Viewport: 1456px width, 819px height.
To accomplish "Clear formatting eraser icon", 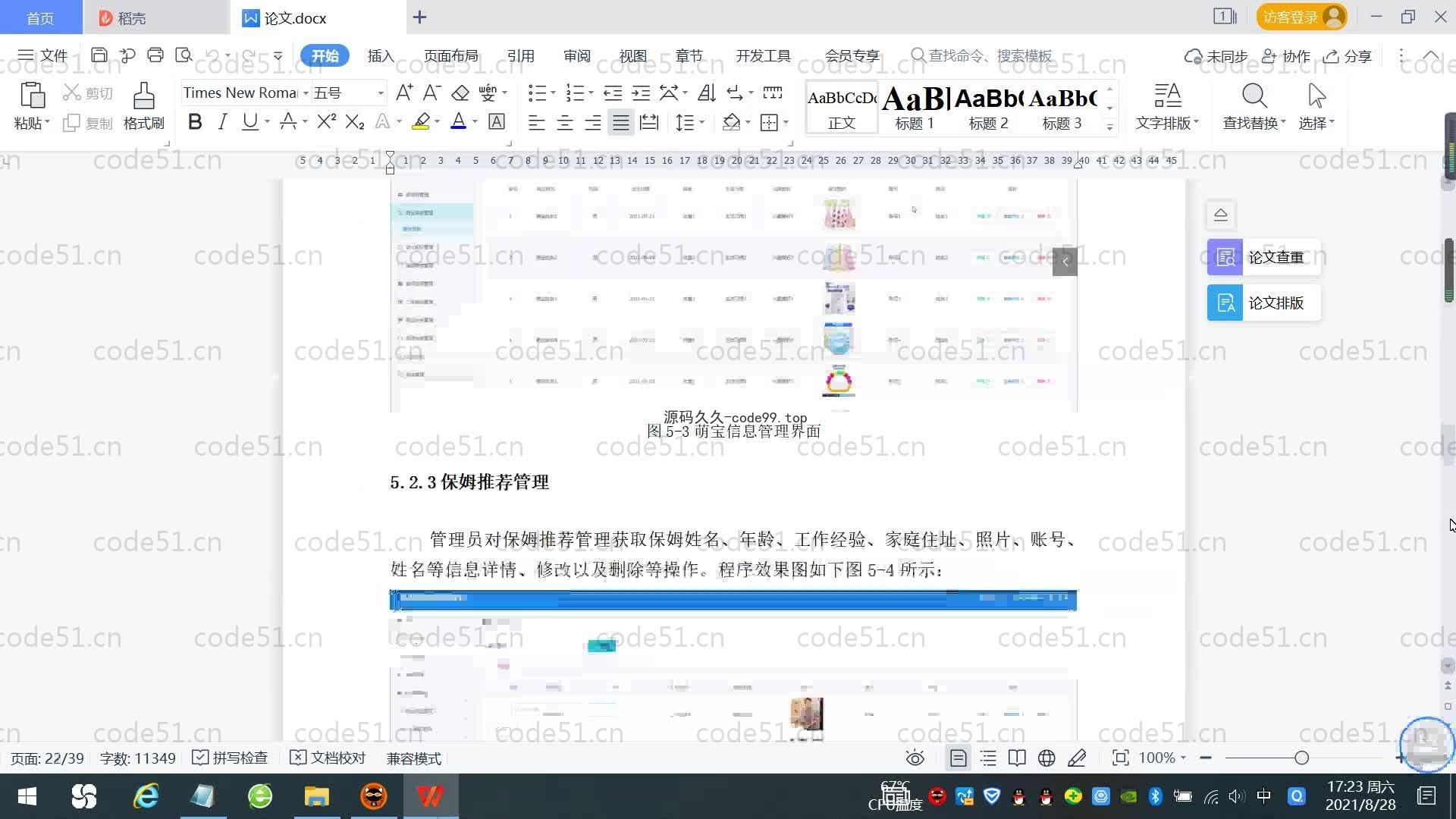I will (x=460, y=93).
